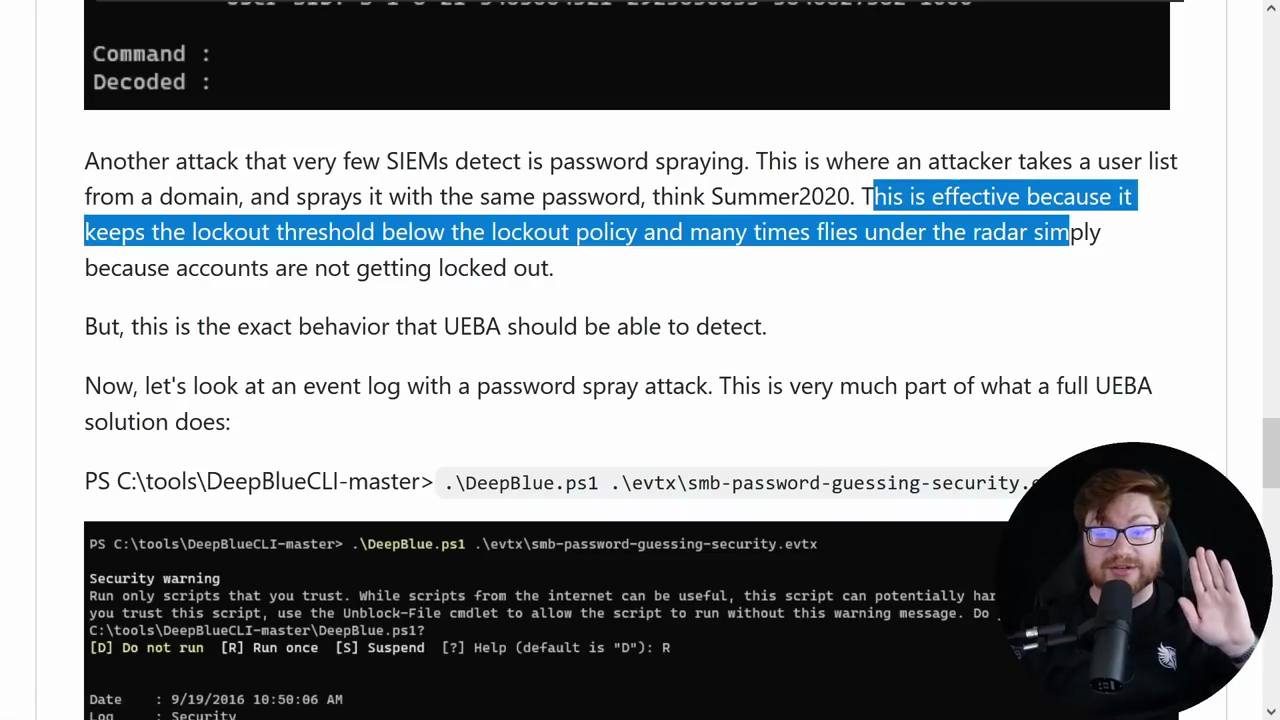This screenshot has width=1280, height=720.
Task: Click the sentence about UEBA detecting behavior
Action: [425, 327]
